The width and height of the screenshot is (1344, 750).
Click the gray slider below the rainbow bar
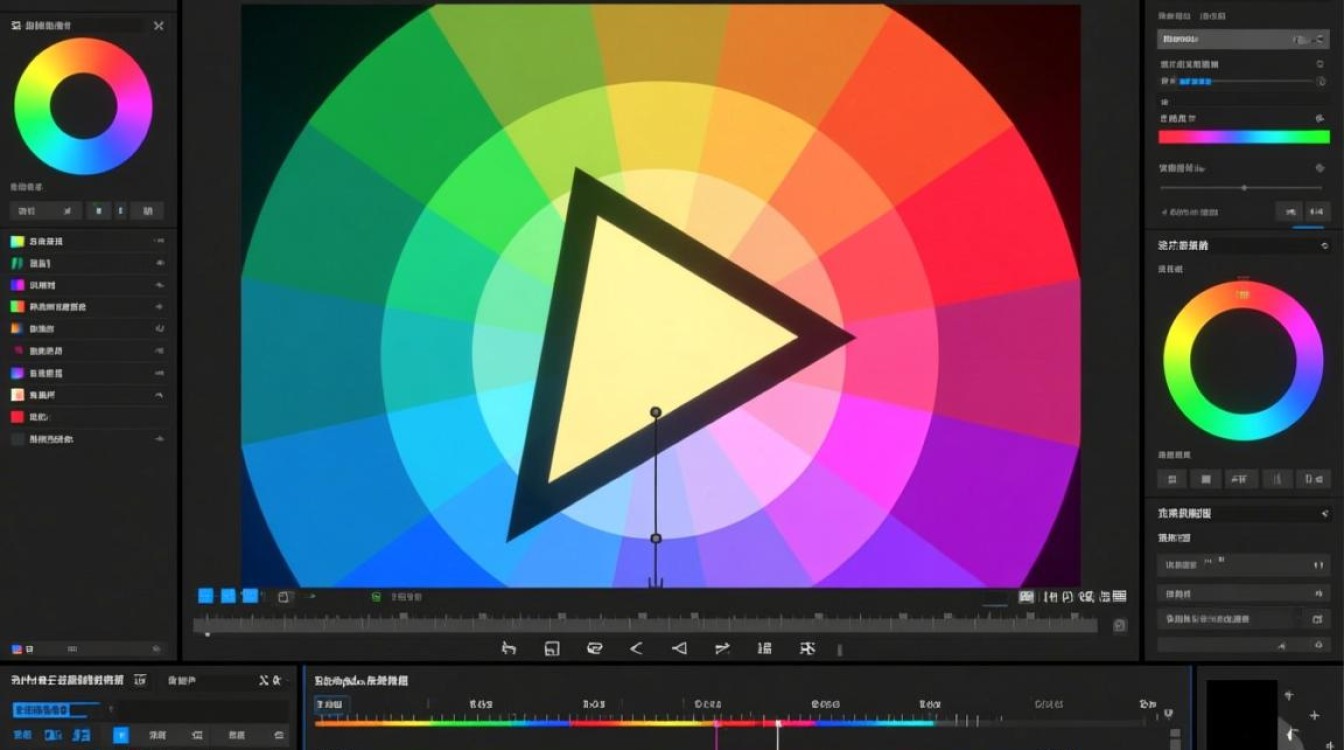1240,188
